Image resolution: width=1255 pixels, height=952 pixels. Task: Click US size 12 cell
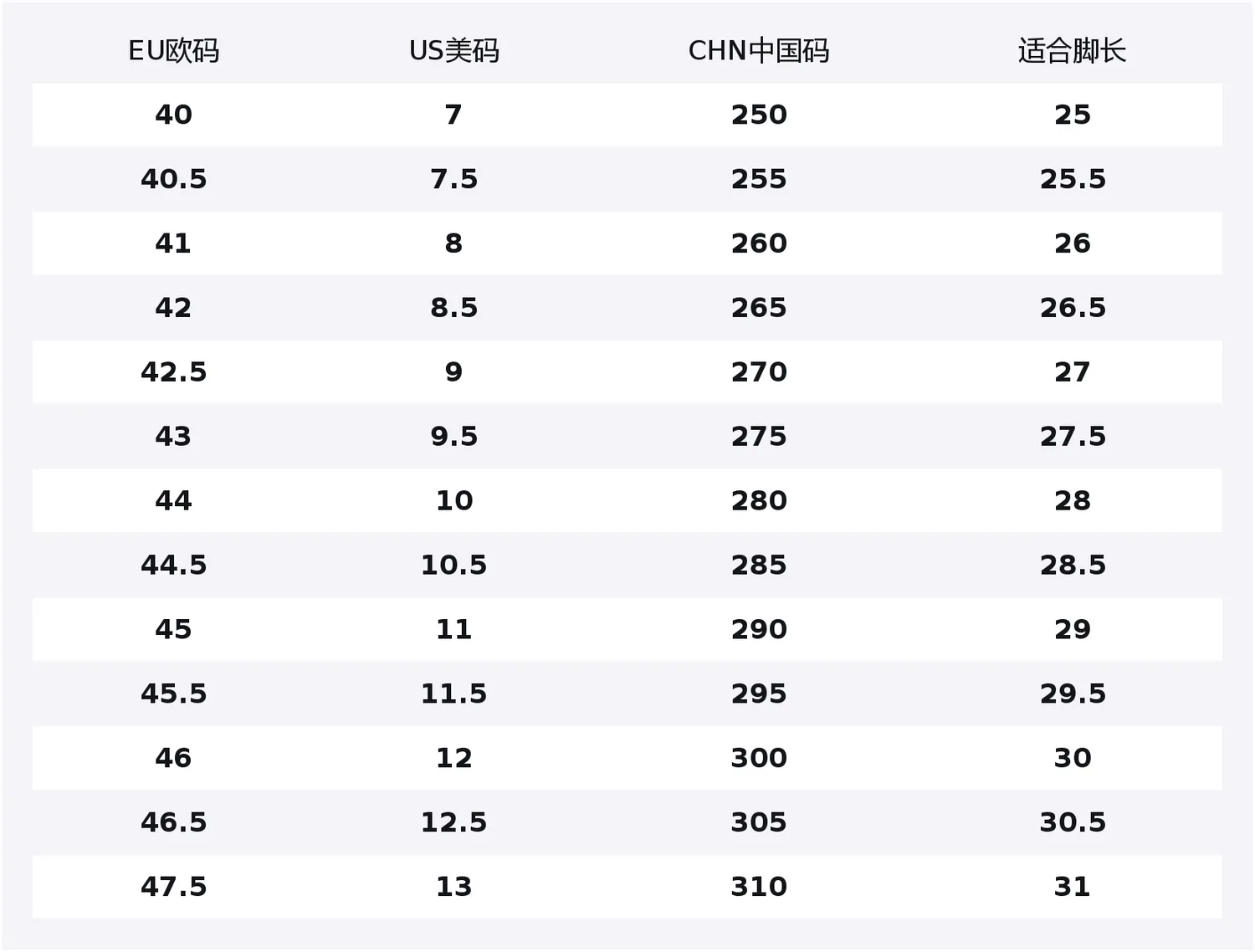[x=453, y=759]
